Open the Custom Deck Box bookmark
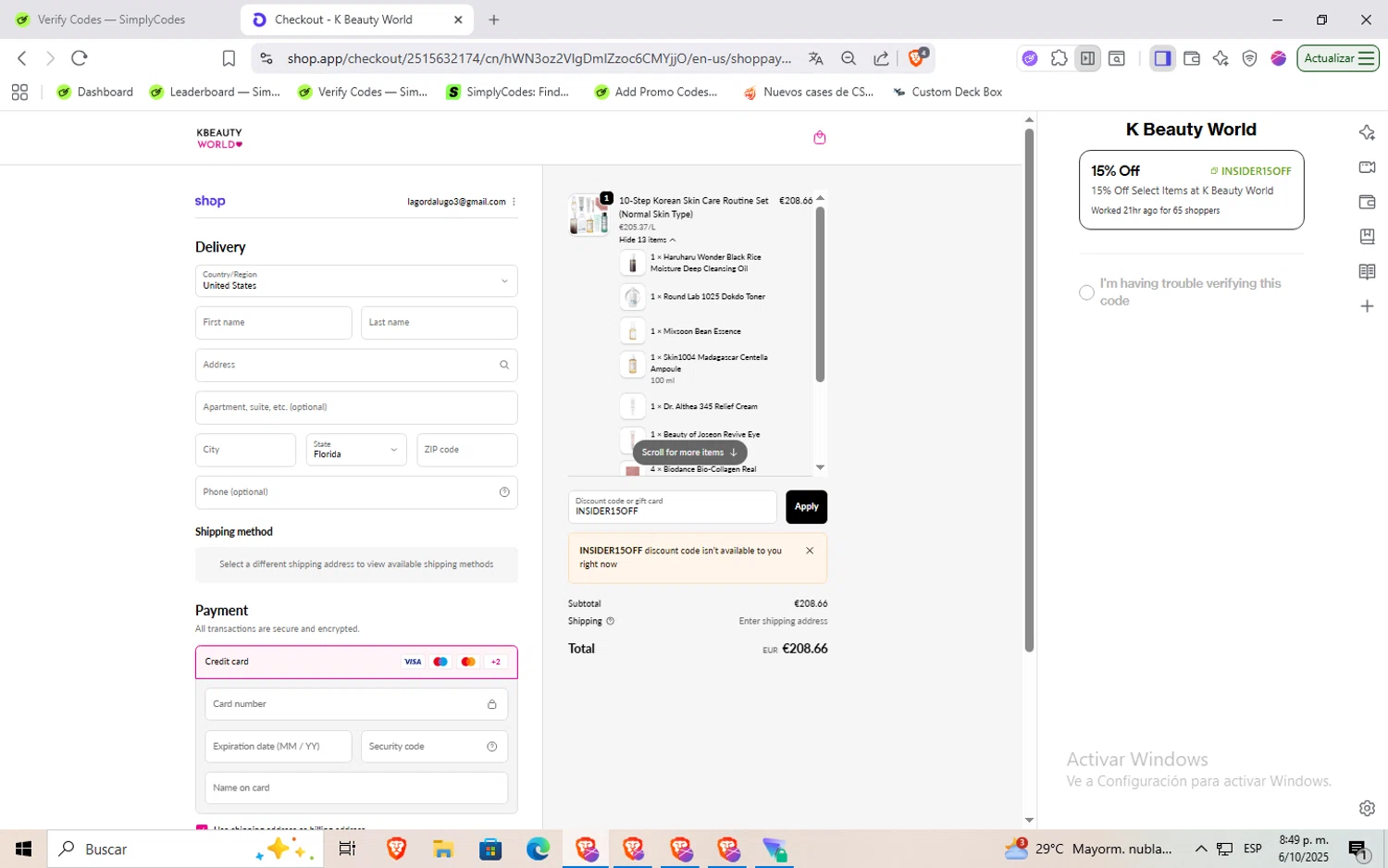The height and width of the screenshot is (868, 1388). click(948, 92)
